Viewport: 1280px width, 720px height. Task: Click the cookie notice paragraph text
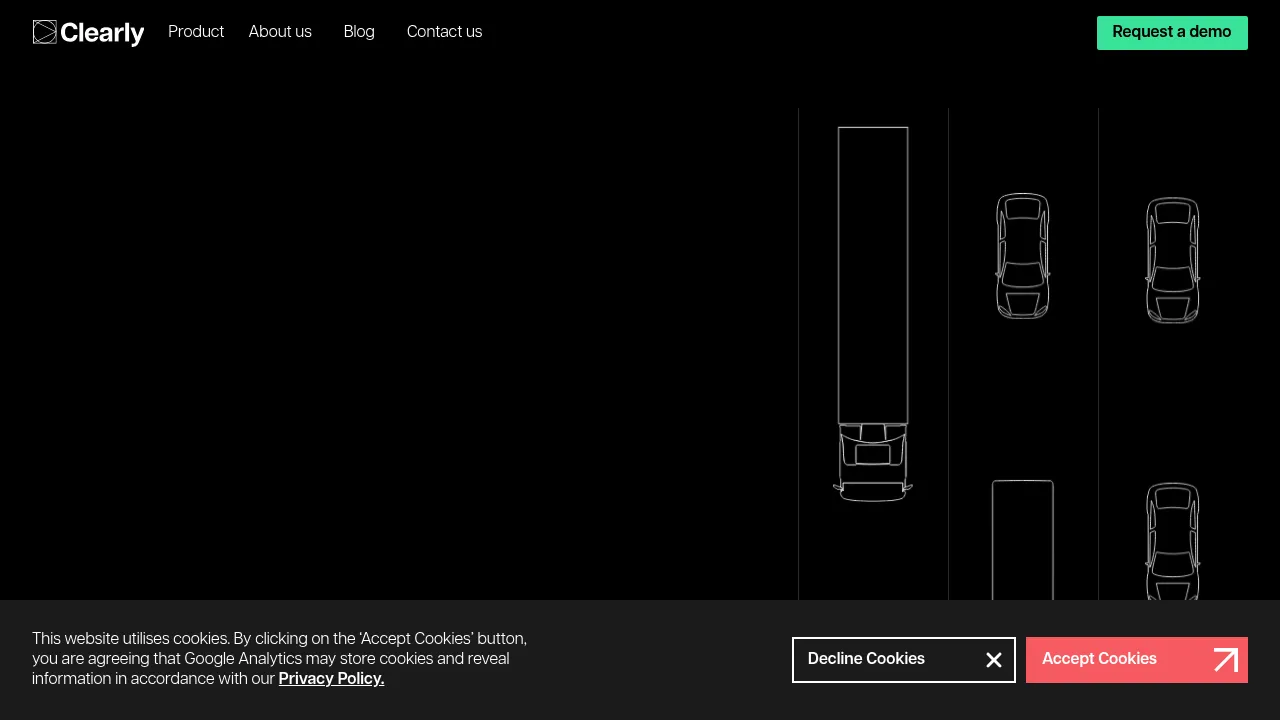click(x=280, y=659)
